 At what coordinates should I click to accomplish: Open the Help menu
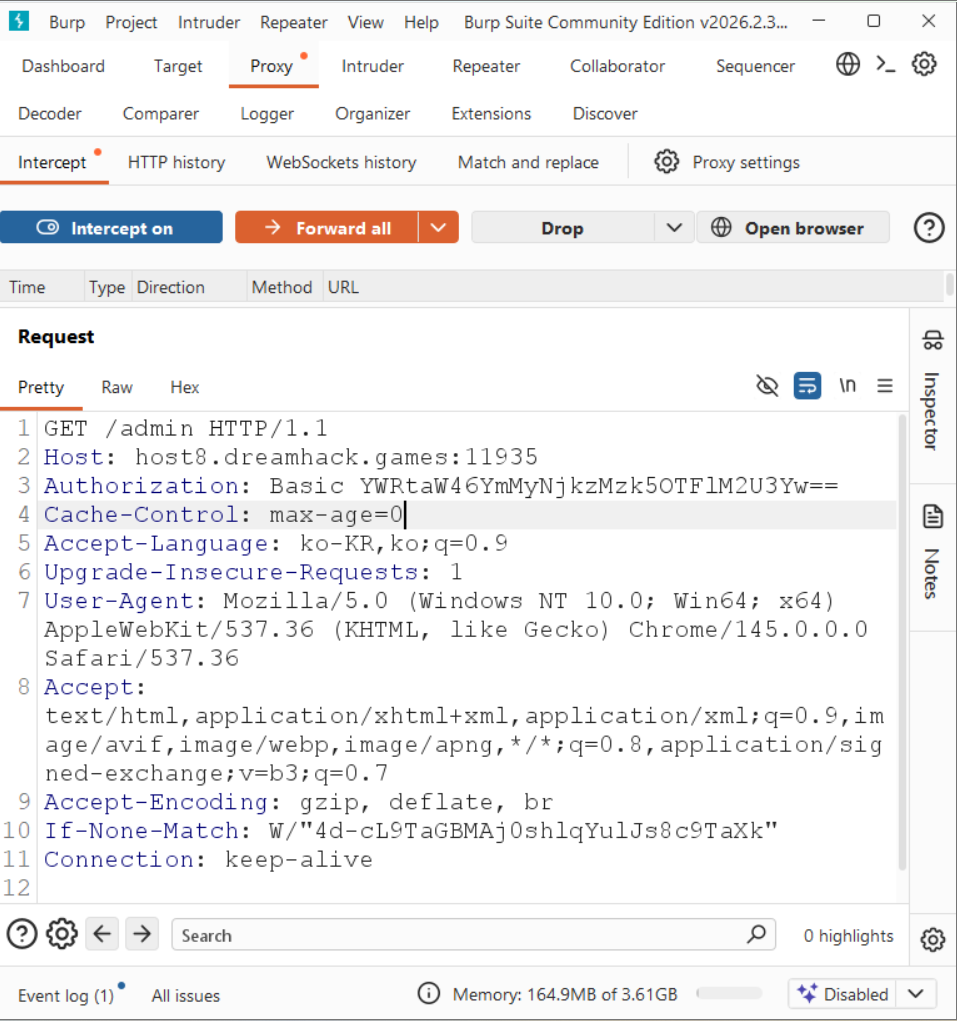point(421,22)
